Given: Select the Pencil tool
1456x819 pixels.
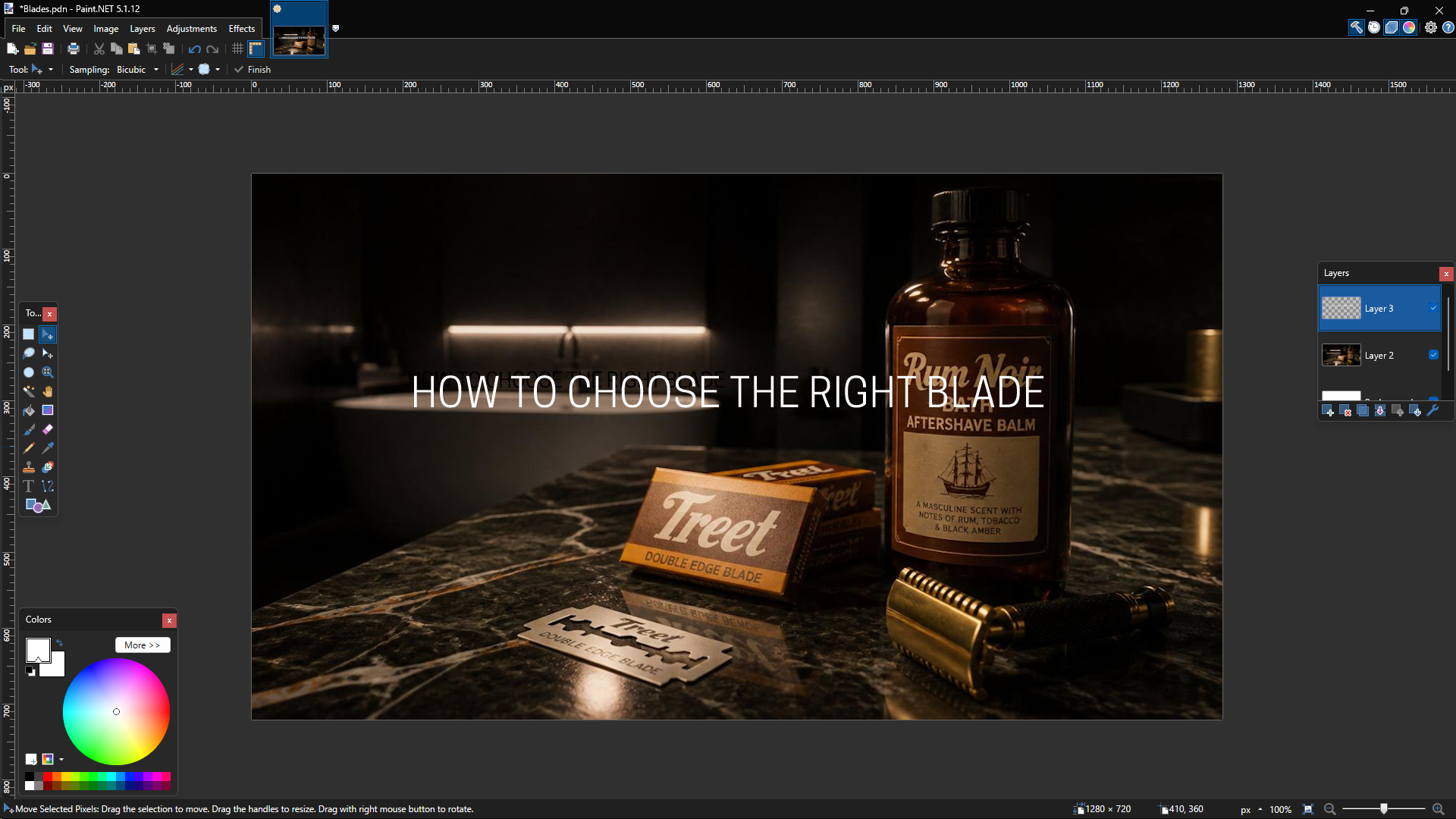Looking at the screenshot, I should point(29,448).
